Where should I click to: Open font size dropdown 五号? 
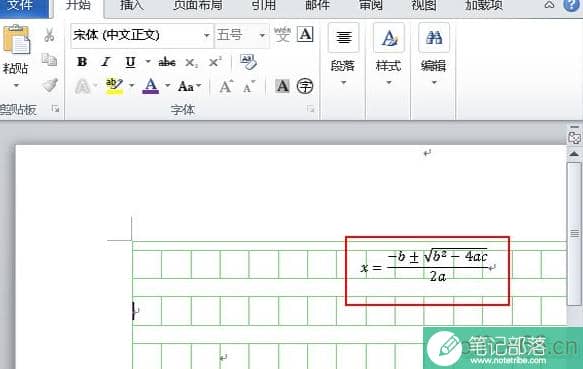point(242,35)
